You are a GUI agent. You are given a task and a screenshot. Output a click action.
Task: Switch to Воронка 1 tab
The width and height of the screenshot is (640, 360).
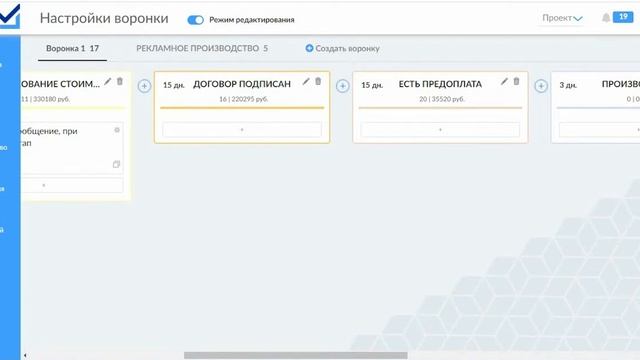click(72, 48)
